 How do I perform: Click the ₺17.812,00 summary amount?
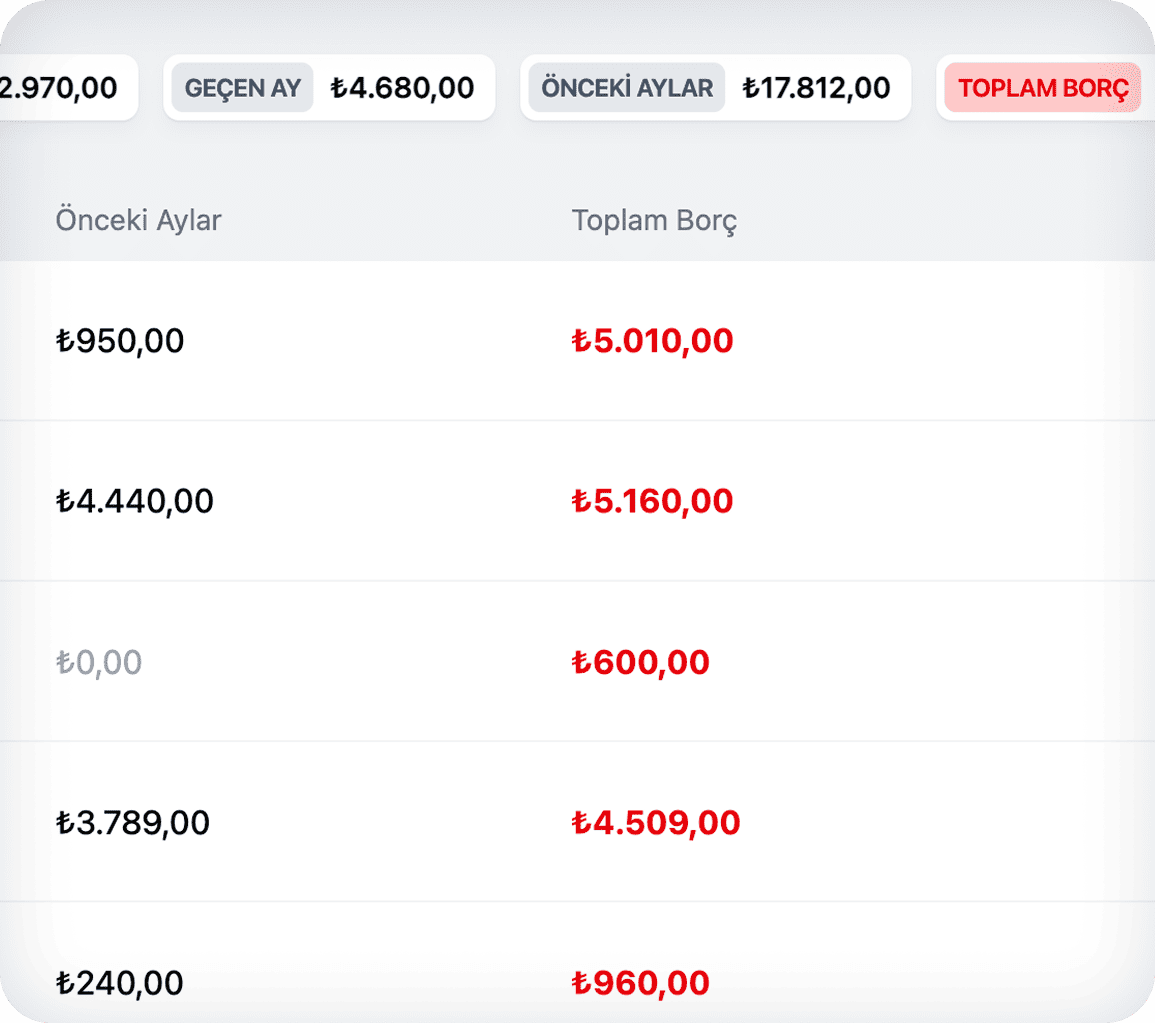pos(816,88)
